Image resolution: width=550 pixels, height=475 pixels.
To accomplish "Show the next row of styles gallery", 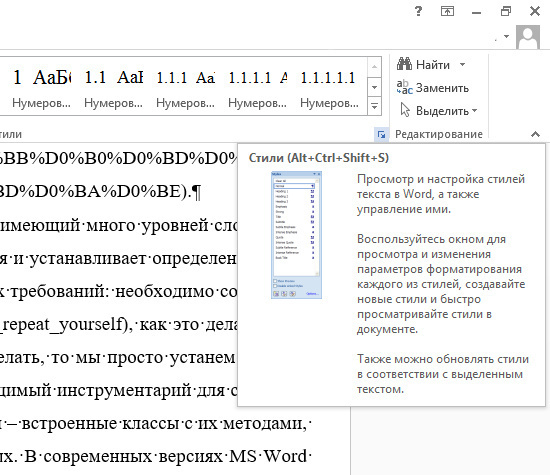I will click(x=374, y=87).
